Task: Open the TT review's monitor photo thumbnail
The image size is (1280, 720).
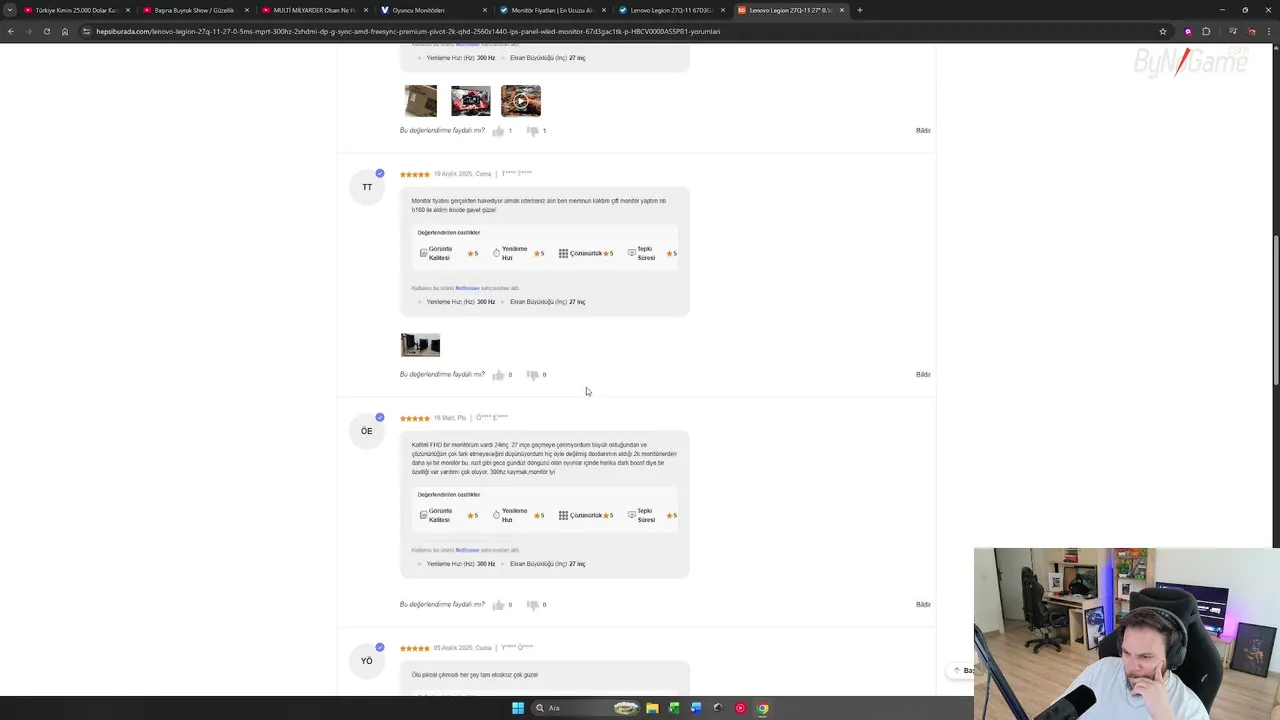Action: pyautogui.click(x=421, y=345)
